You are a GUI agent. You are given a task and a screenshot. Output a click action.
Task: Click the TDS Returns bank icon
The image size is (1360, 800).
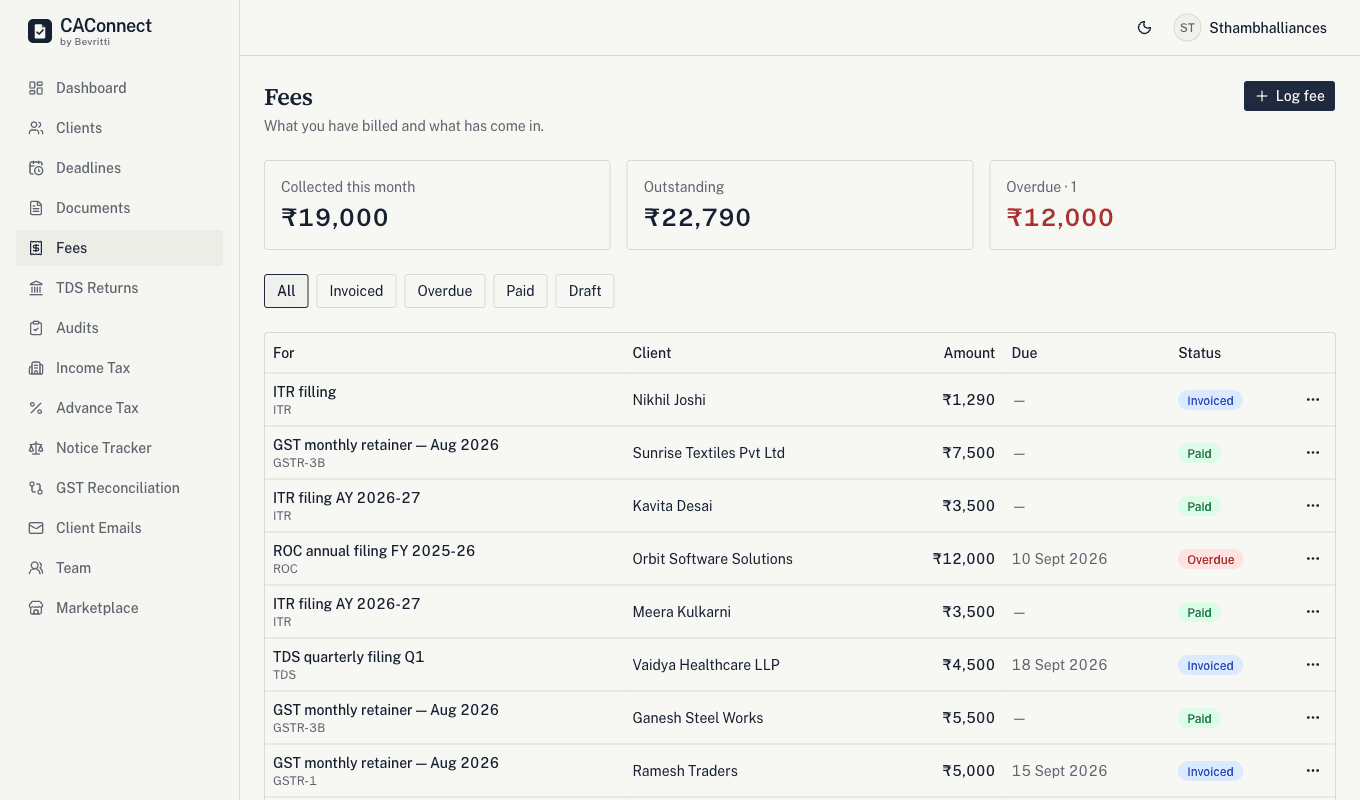coord(36,288)
